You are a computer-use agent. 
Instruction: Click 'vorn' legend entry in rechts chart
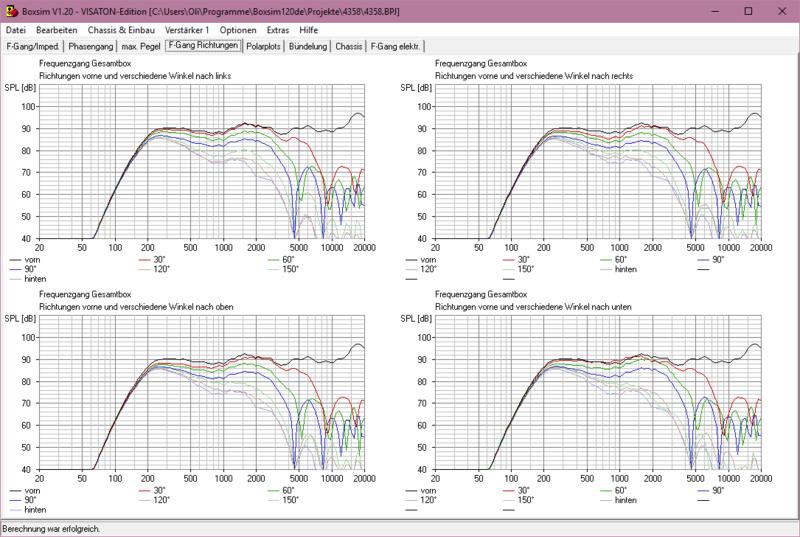421,260
